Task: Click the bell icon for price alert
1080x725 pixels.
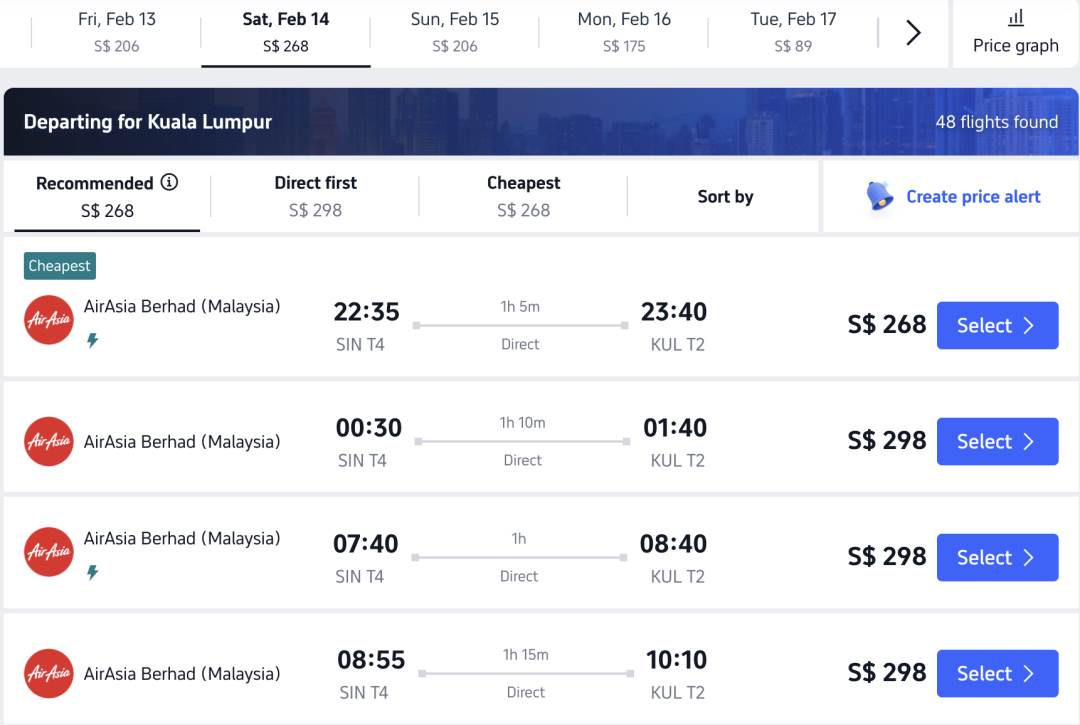Action: point(880,196)
